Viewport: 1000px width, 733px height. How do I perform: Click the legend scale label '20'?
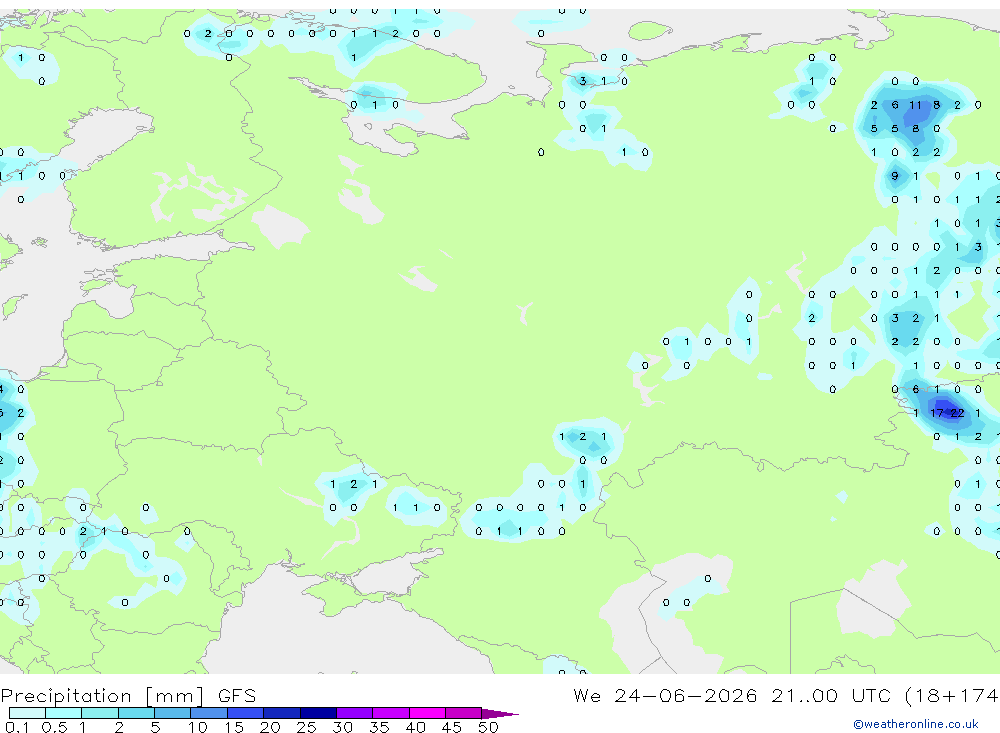tap(270, 727)
